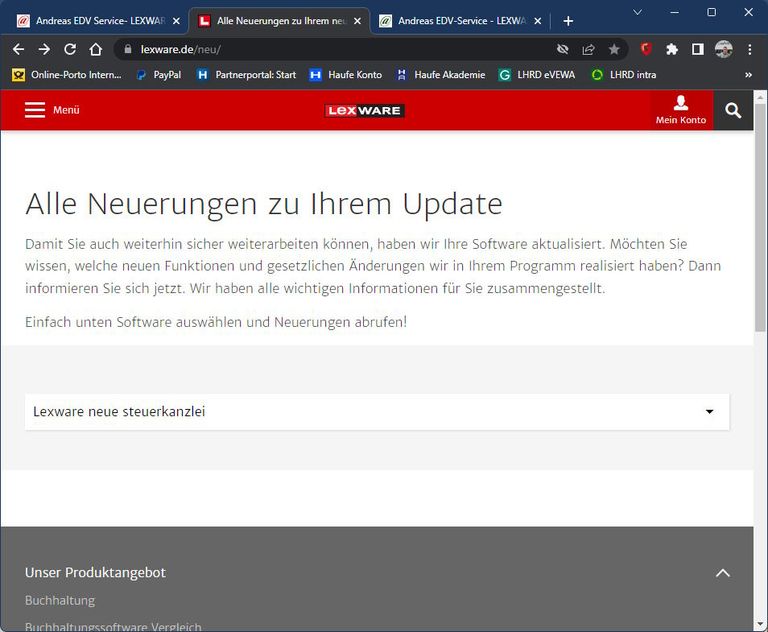This screenshot has width=768, height=632.
Task: Open the Lexware hamburger Menü icon
Action: pos(35,110)
